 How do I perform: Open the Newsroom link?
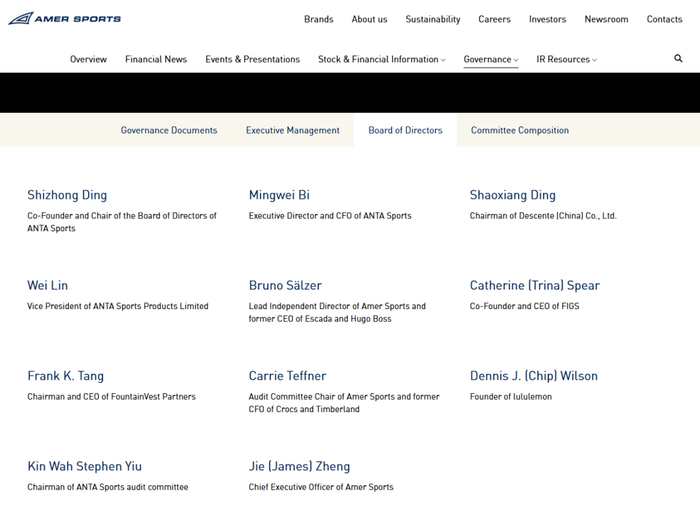(606, 19)
